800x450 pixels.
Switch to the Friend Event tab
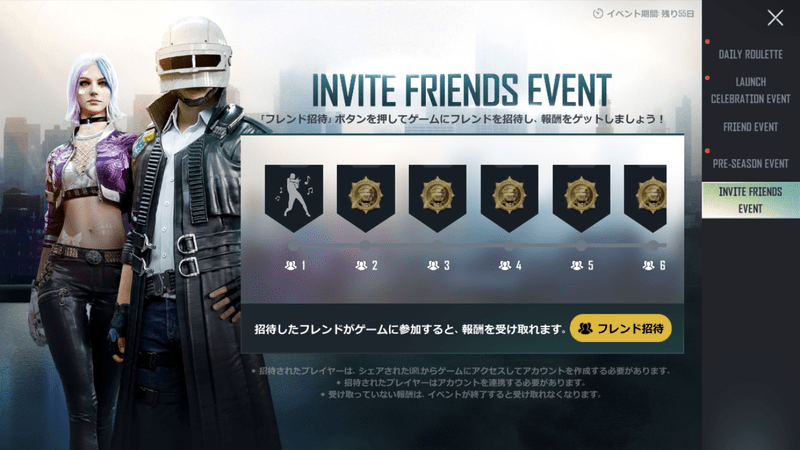click(x=751, y=127)
